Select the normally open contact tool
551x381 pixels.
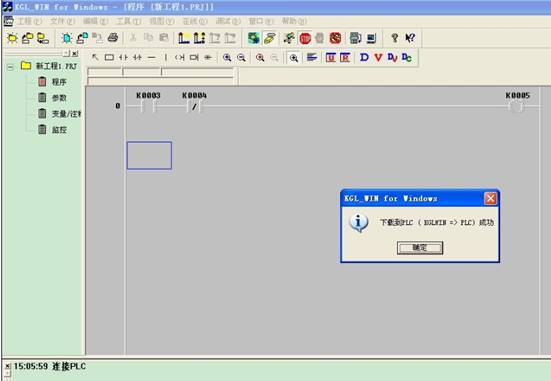[x=123, y=57]
